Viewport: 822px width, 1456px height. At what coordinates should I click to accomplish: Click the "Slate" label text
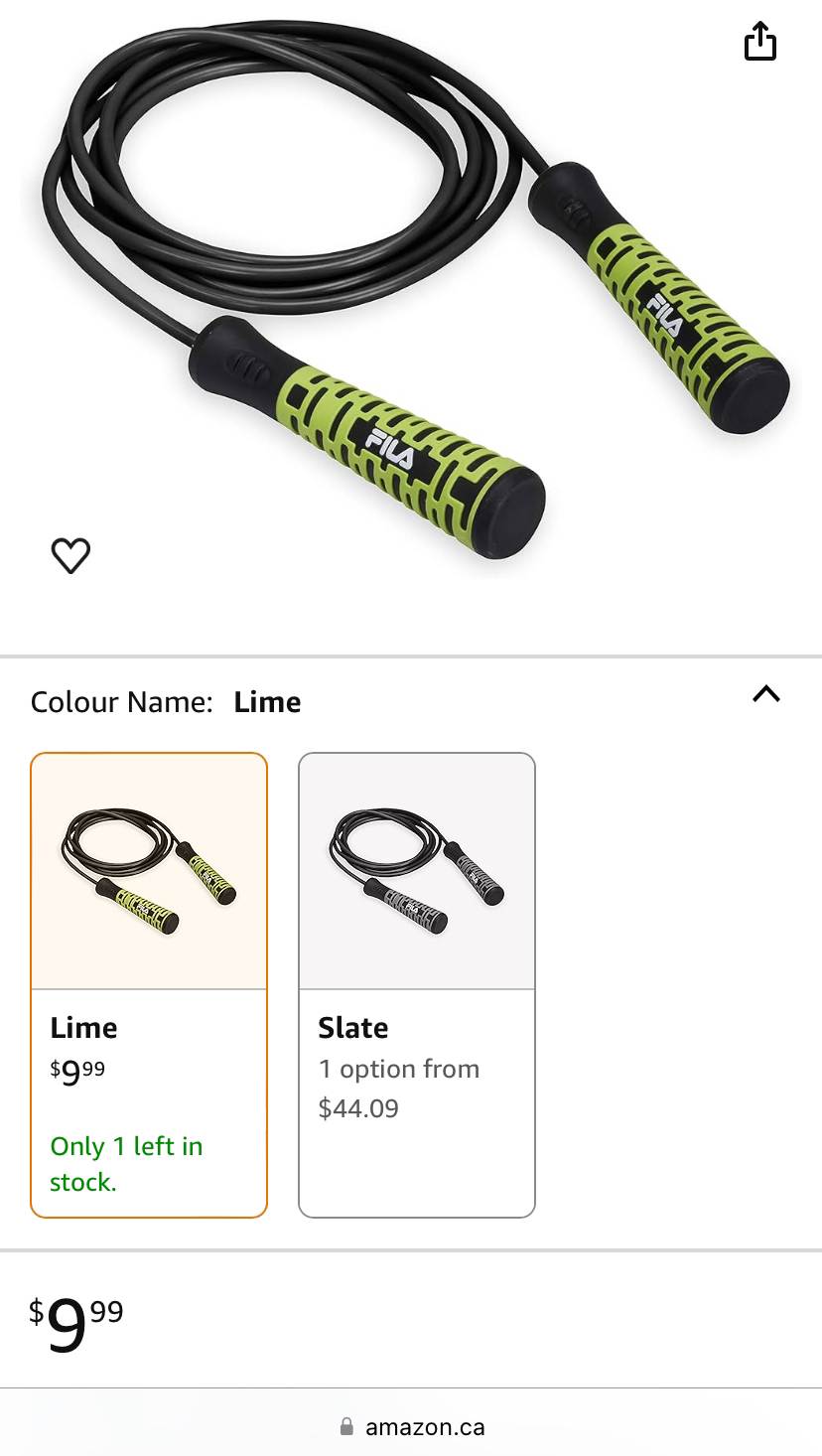pyautogui.click(x=352, y=1028)
